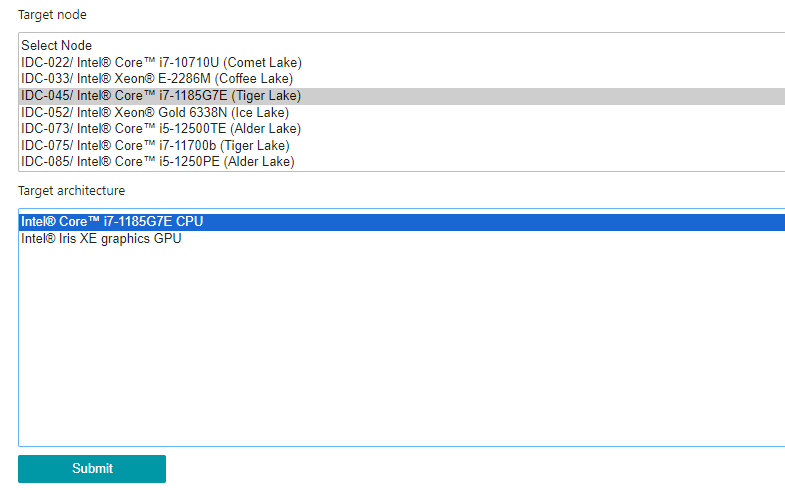Choose the IDC-075 i7-11700b node
785x490 pixels.
[x=155, y=145]
